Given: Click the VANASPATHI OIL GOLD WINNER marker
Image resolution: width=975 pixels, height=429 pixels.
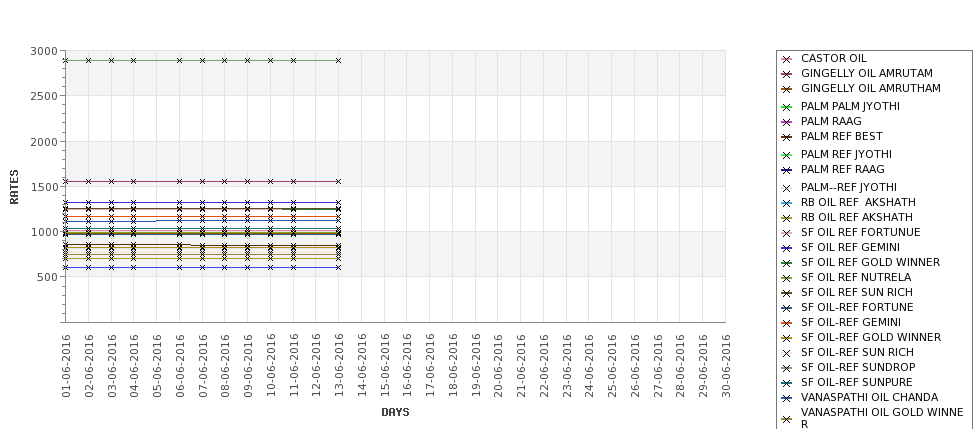Looking at the screenshot, I should [786, 419].
